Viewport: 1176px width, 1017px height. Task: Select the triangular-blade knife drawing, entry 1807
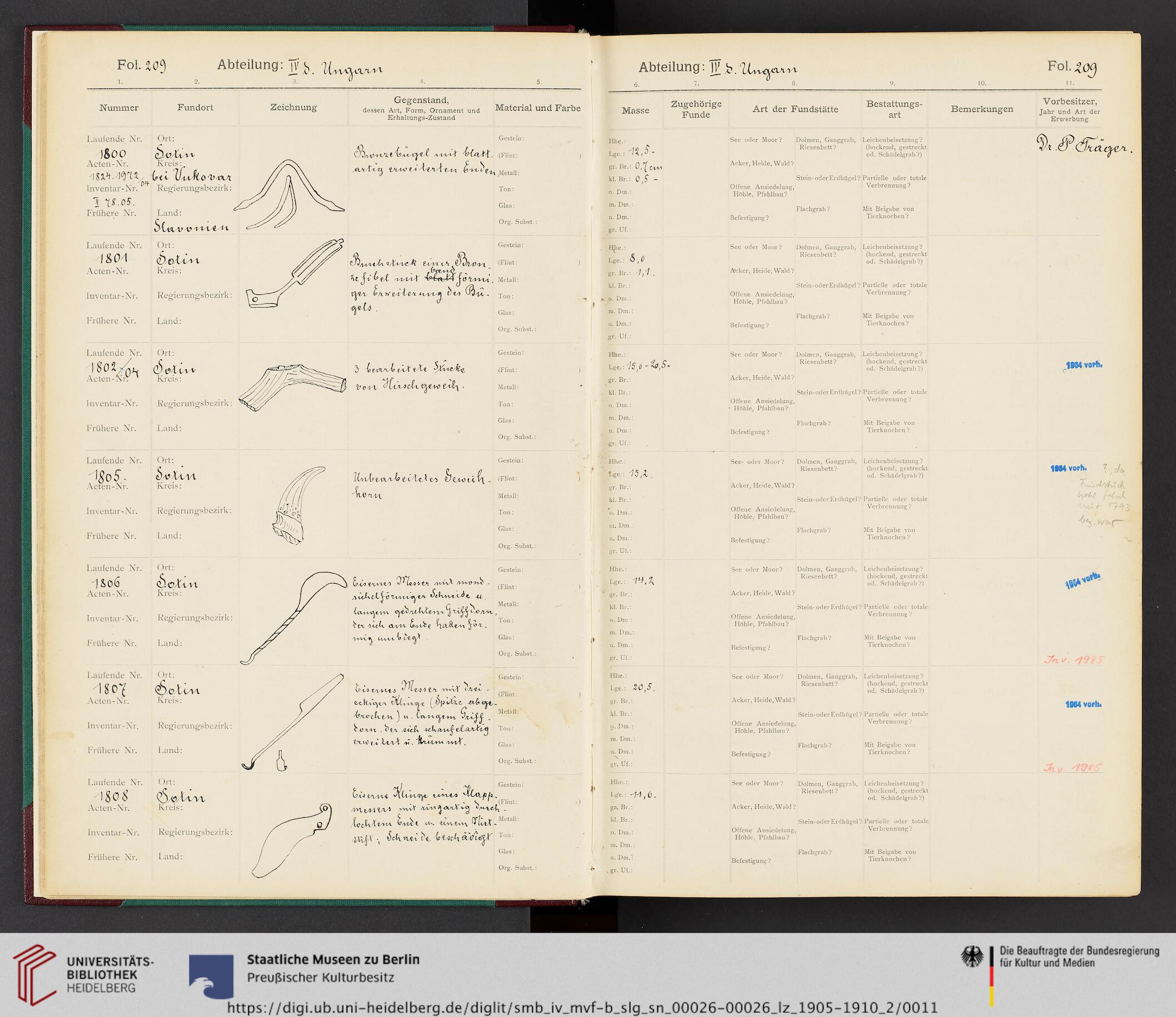pyautogui.click(x=293, y=722)
